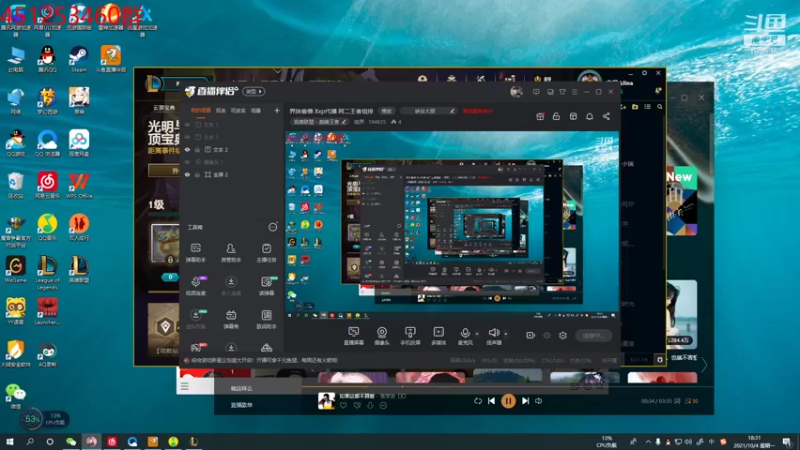
Task: Toggle visibility of the 文本 2 source
Action: [187, 149]
